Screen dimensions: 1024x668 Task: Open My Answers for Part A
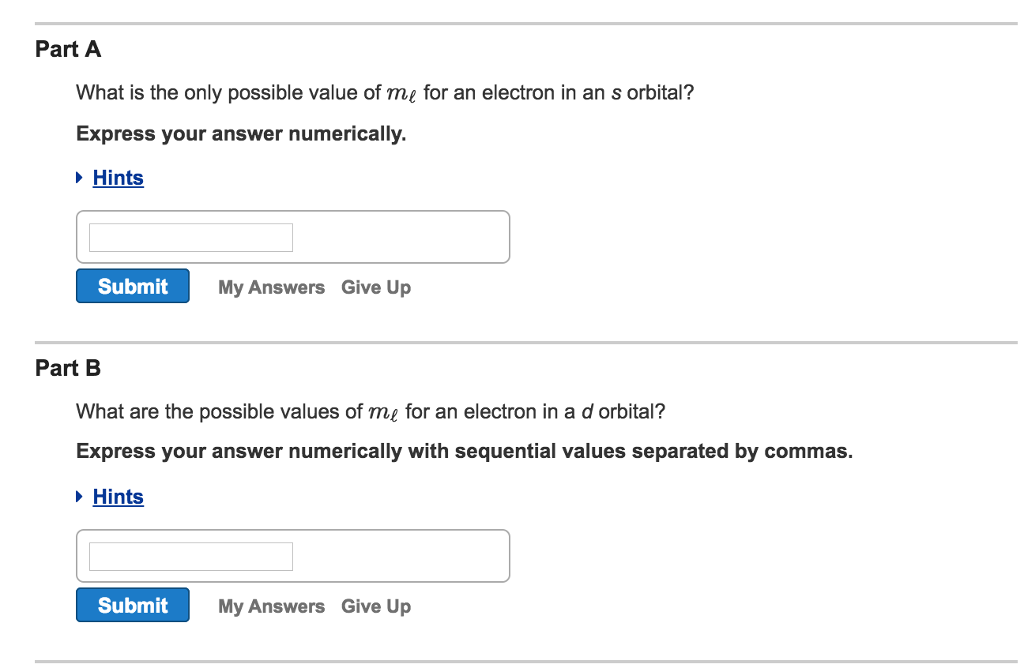coord(271,287)
